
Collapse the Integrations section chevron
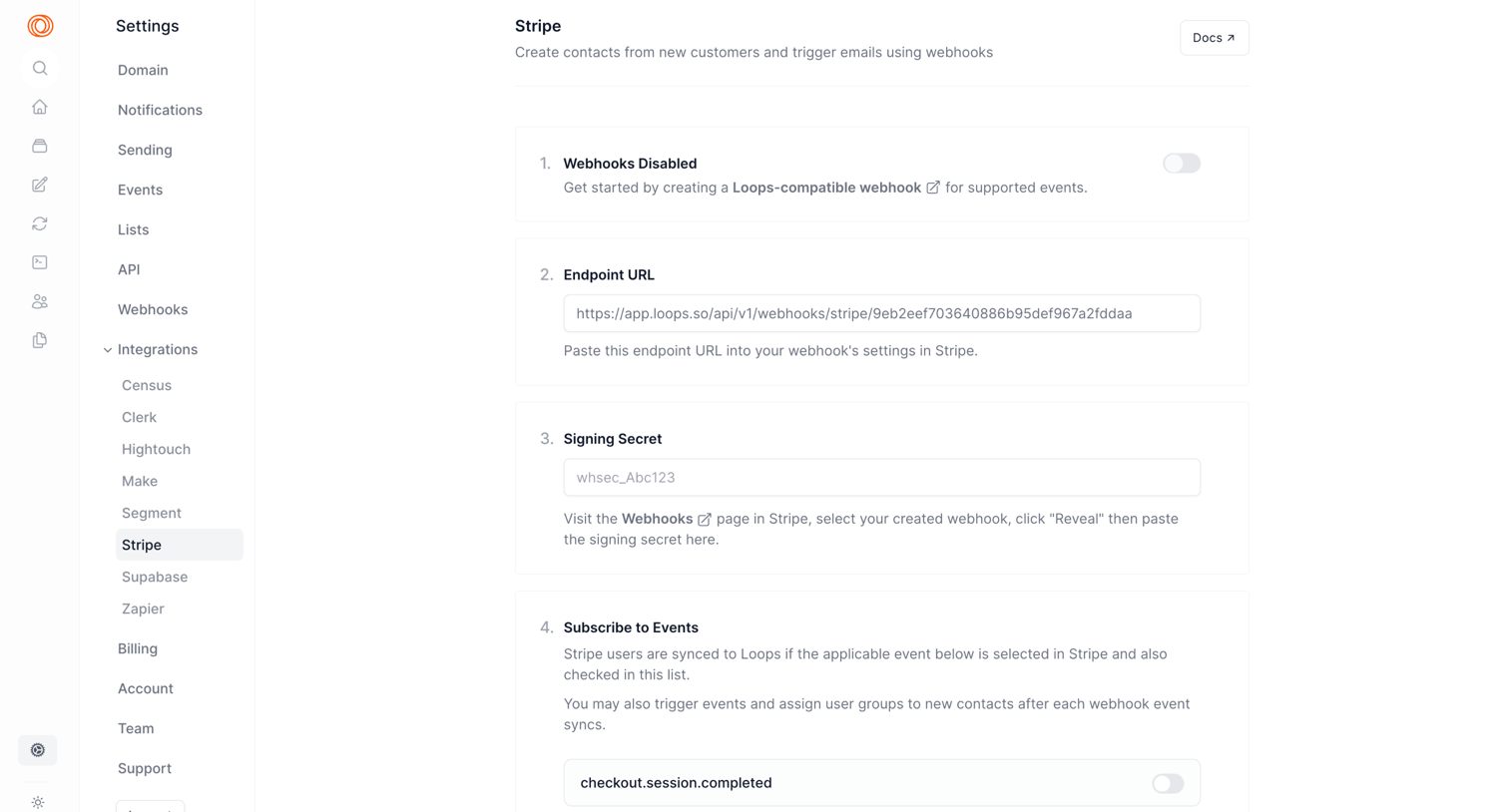[x=108, y=350]
